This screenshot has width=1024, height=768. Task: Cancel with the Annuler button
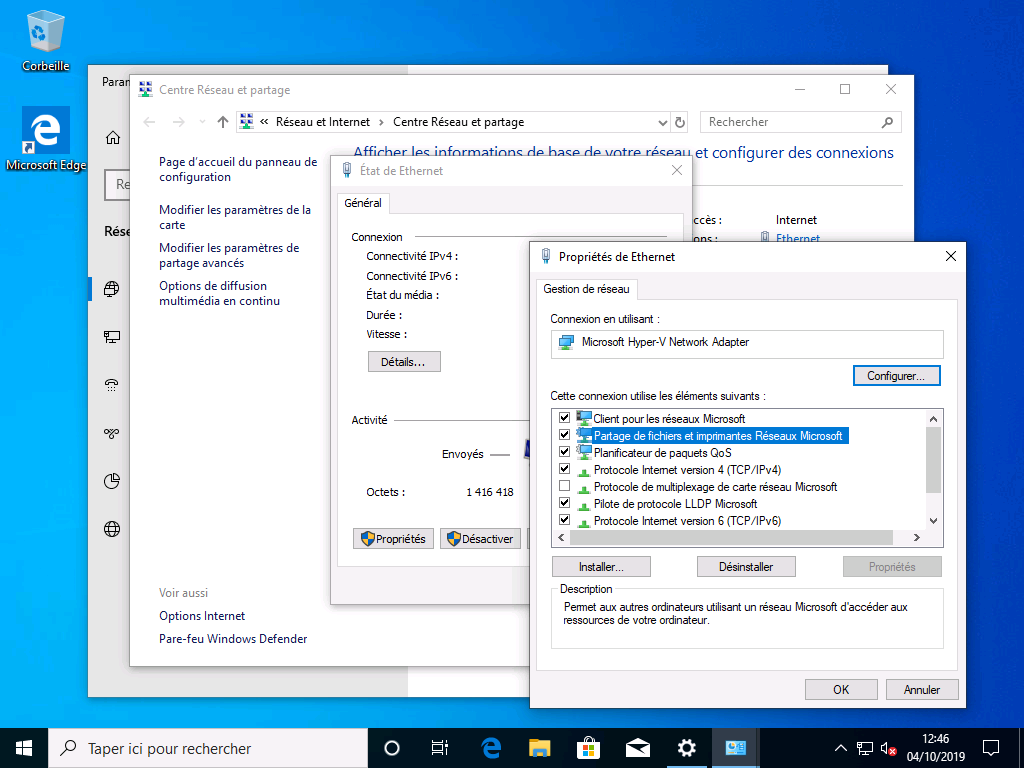(922, 690)
